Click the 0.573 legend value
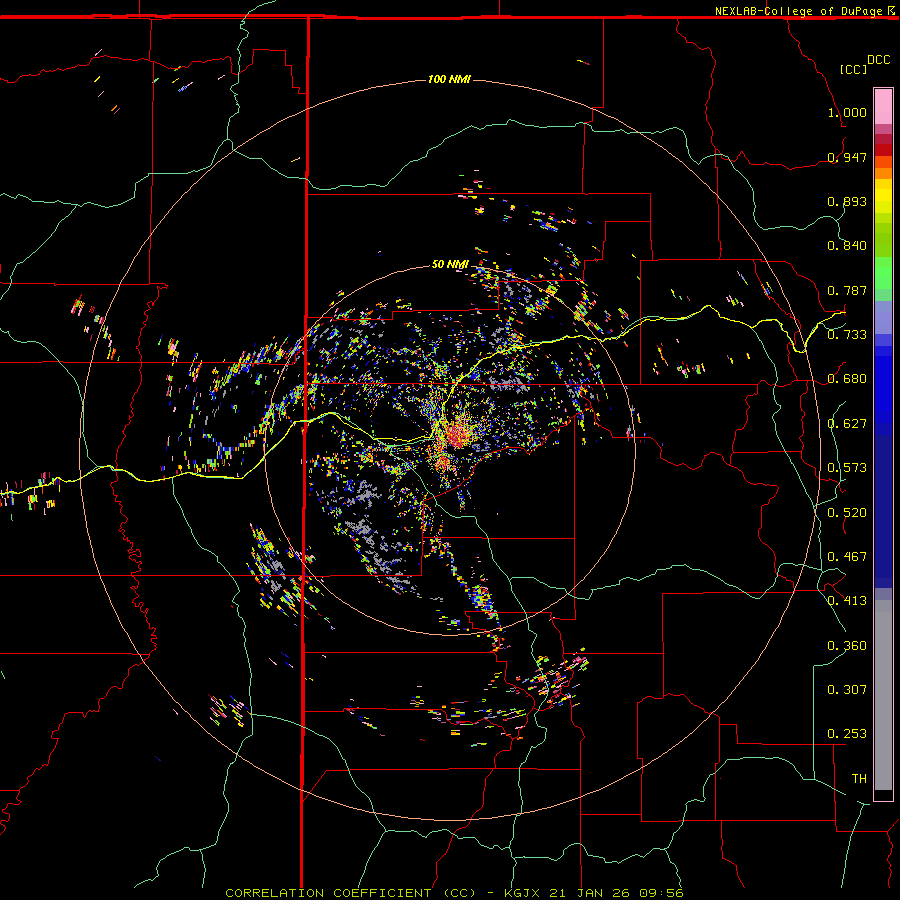 847,468
